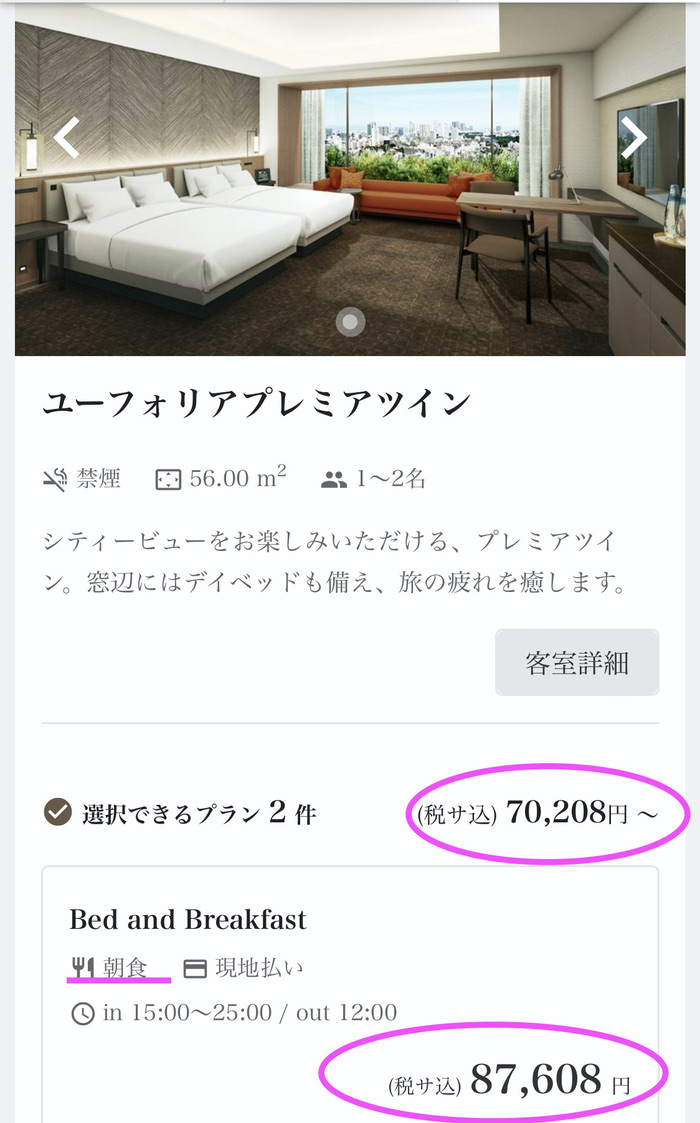Tap the fork and knife breakfast icon

(83, 967)
